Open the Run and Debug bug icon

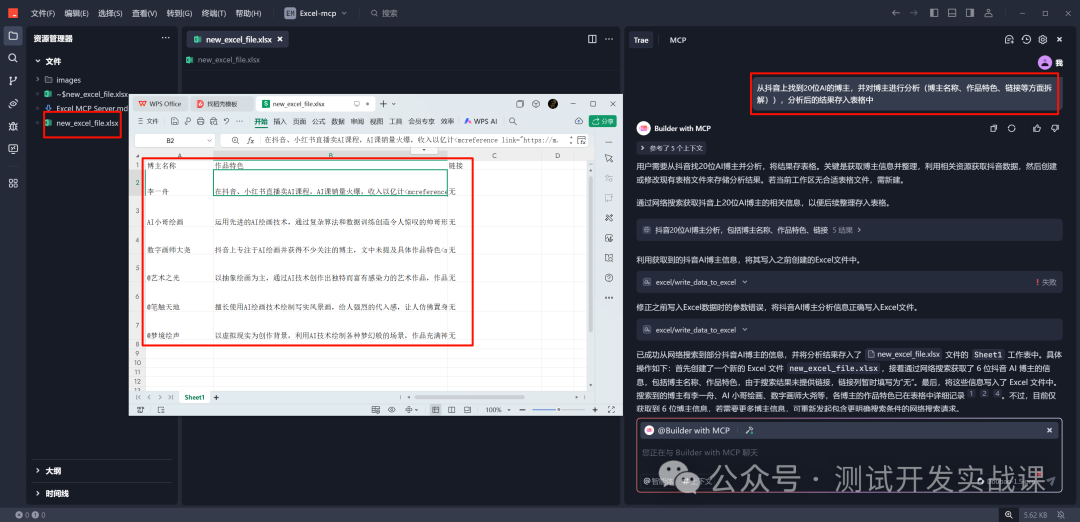12,126
